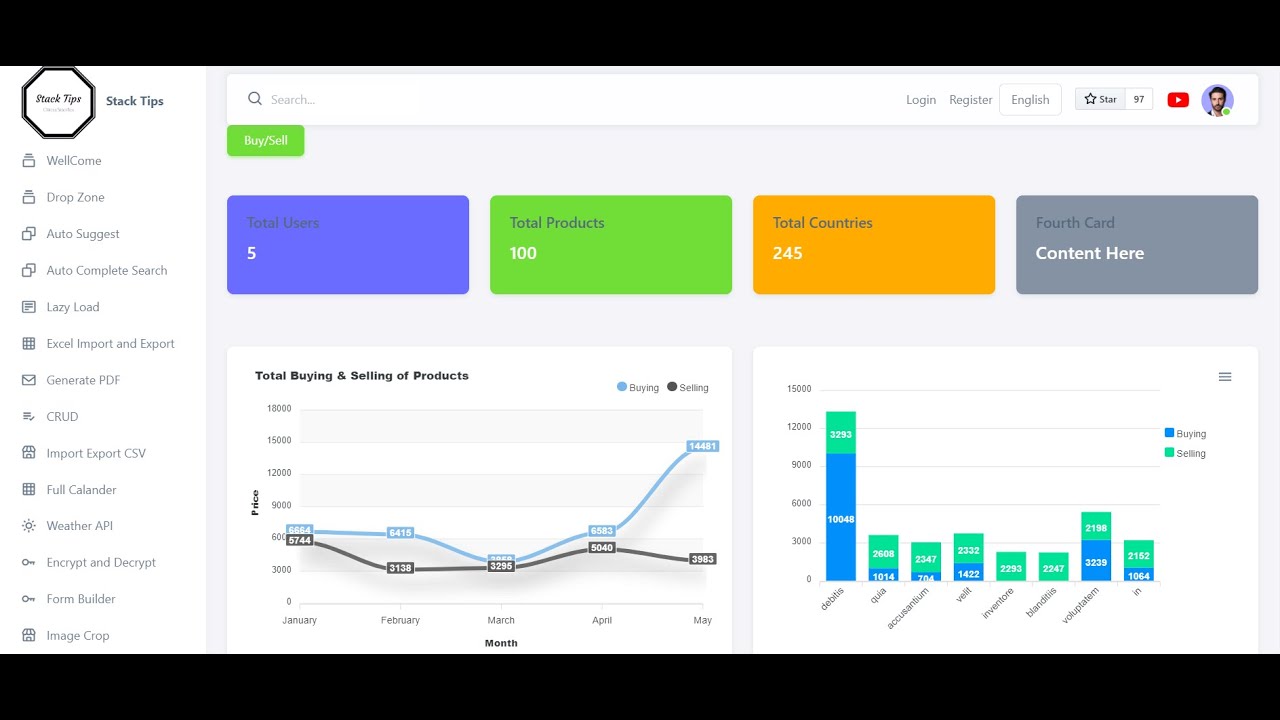The image size is (1280, 720).
Task: Click the 3983 May selling point
Action: point(703,559)
